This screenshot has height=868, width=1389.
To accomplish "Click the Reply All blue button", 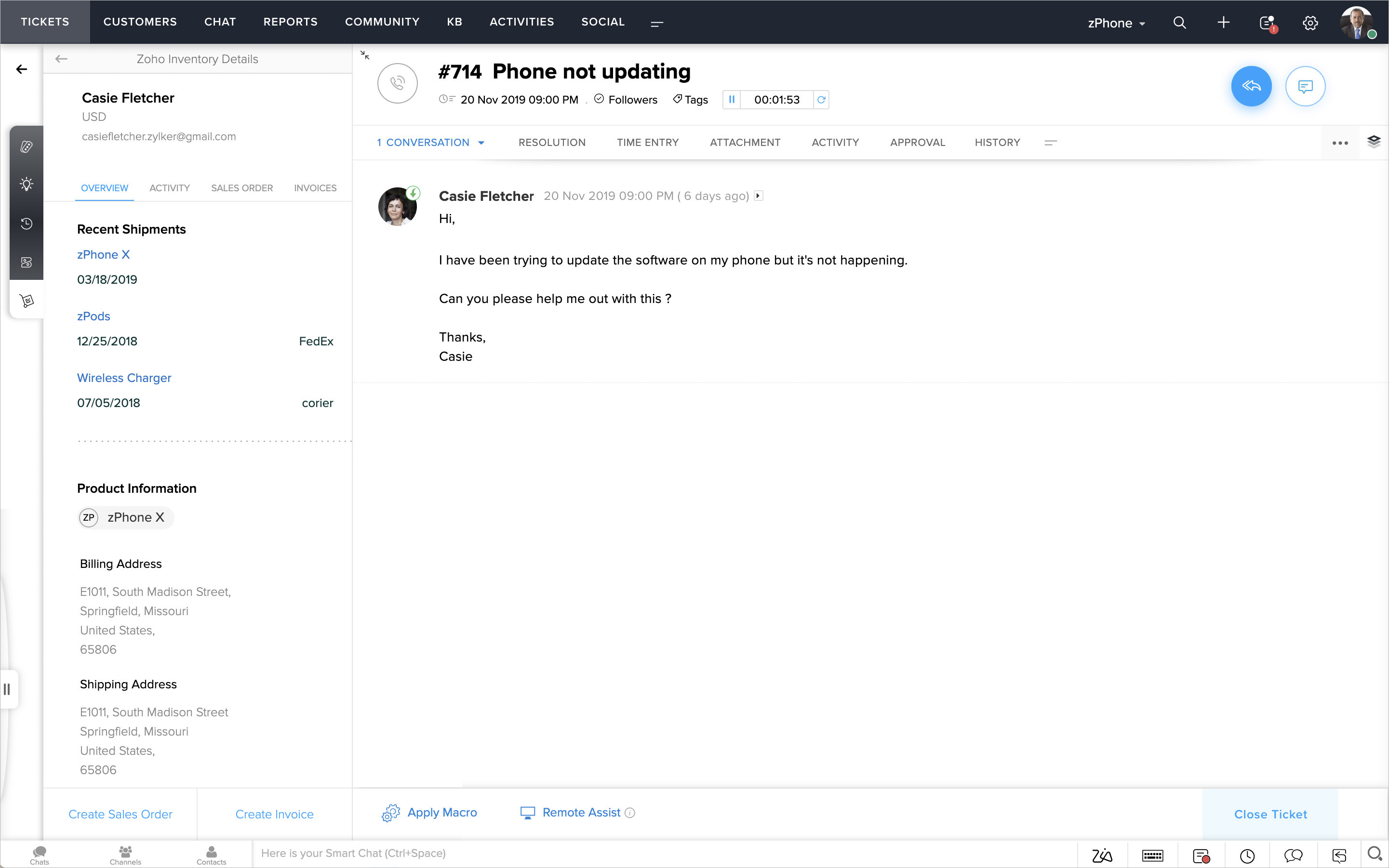I will click(x=1251, y=86).
